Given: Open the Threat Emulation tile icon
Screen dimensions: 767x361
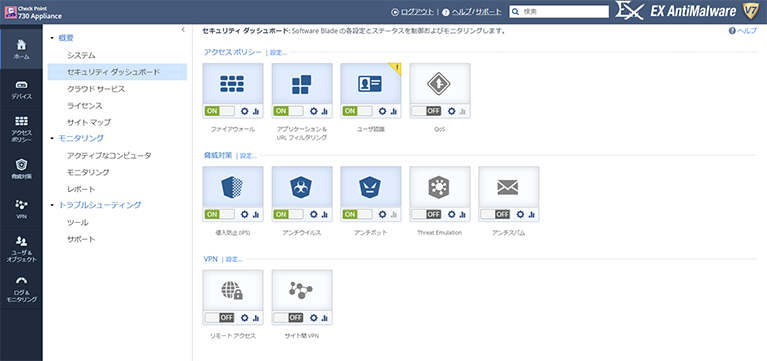Looking at the screenshot, I should pos(439,187).
